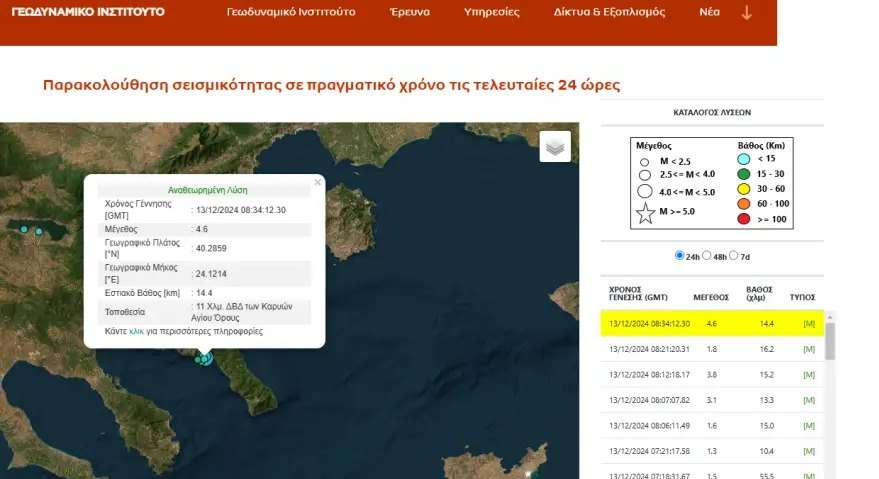Go to the Νέα menu item

[709, 13]
